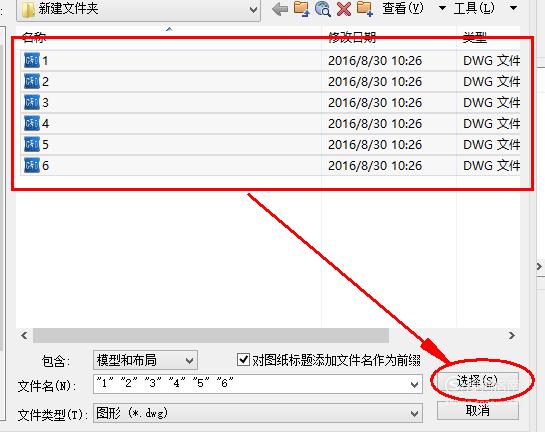Screen dimensions: 545x432
Task: Click horizontal scrollbar left arrow
Action: 24,335
